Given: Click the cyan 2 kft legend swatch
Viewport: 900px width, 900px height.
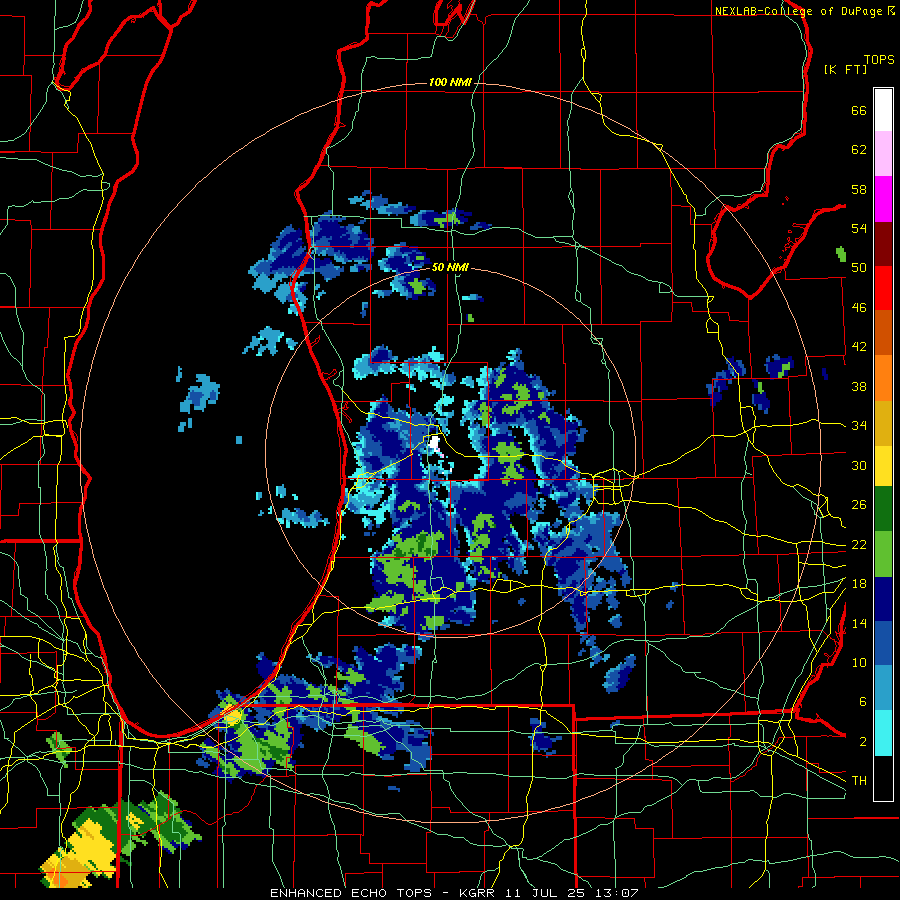Looking at the screenshot, I should 883,732.
